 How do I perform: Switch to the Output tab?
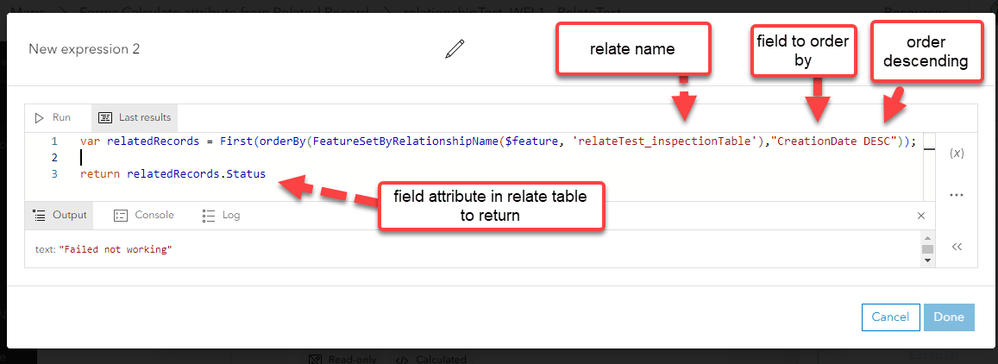click(x=59, y=215)
